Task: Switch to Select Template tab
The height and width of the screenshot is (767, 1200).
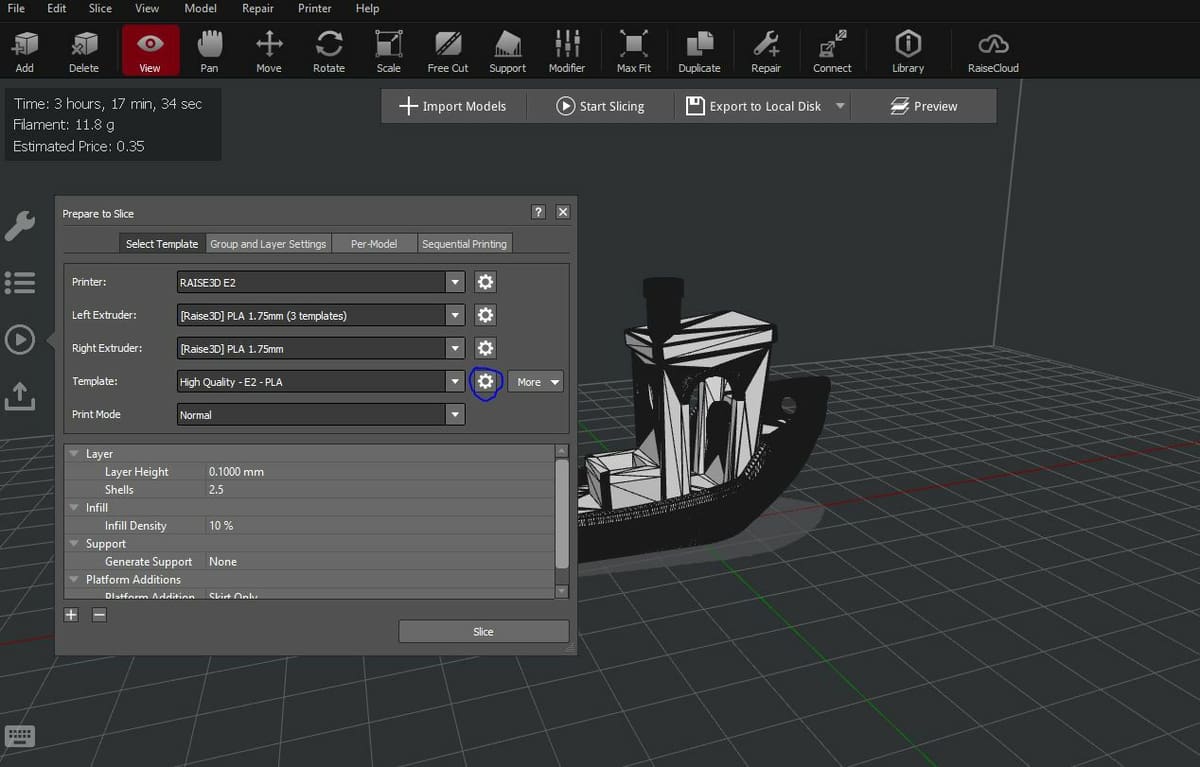Action: [x=162, y=243]
